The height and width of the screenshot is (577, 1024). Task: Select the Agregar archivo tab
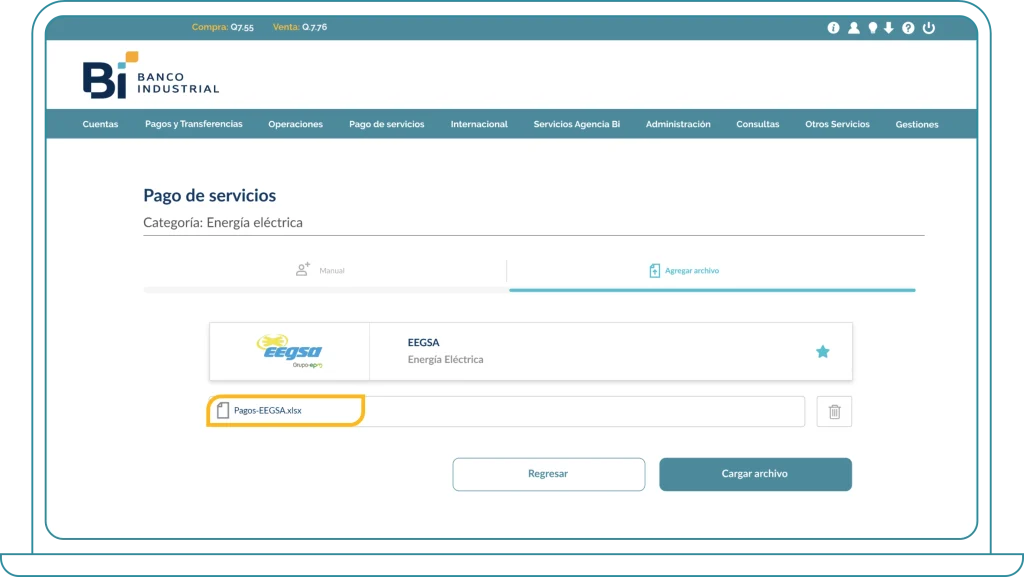click(684, 270)
